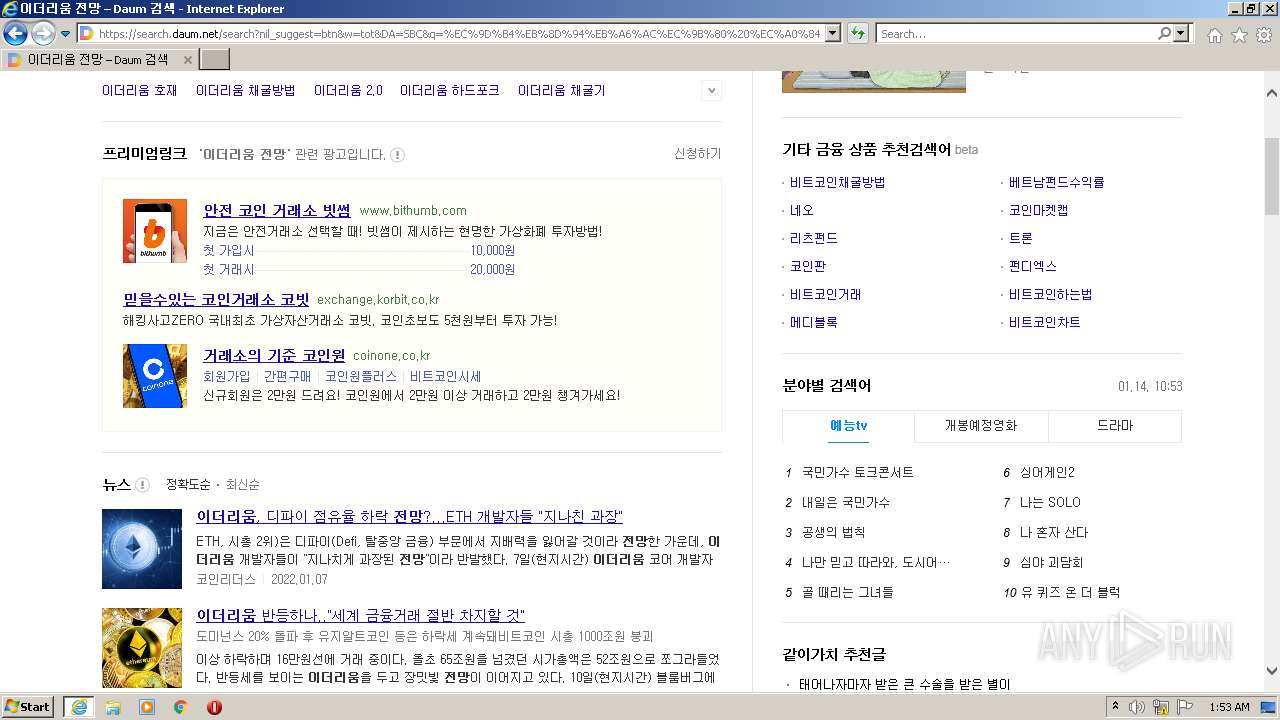Click the search magnifier in search box
The width and height of the screenshot is (1280, 720).
coord(1164,34)
